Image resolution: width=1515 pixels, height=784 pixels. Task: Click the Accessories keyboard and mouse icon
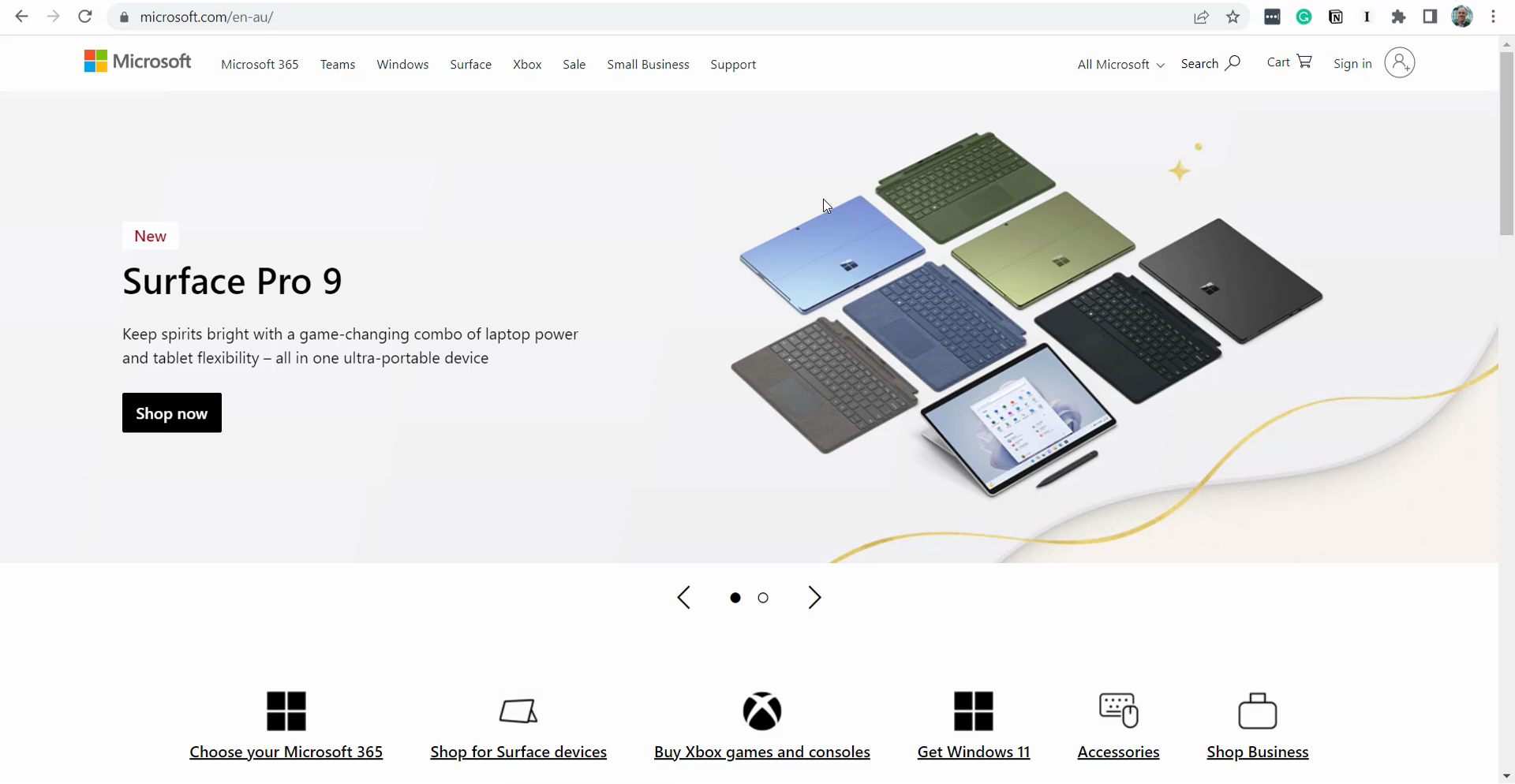[x=1118, y=711]
